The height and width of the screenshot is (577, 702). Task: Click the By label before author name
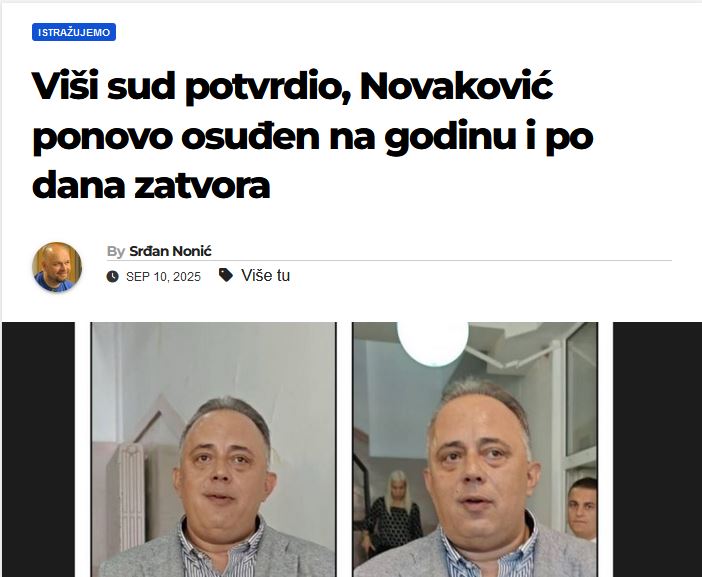(116, 252)
